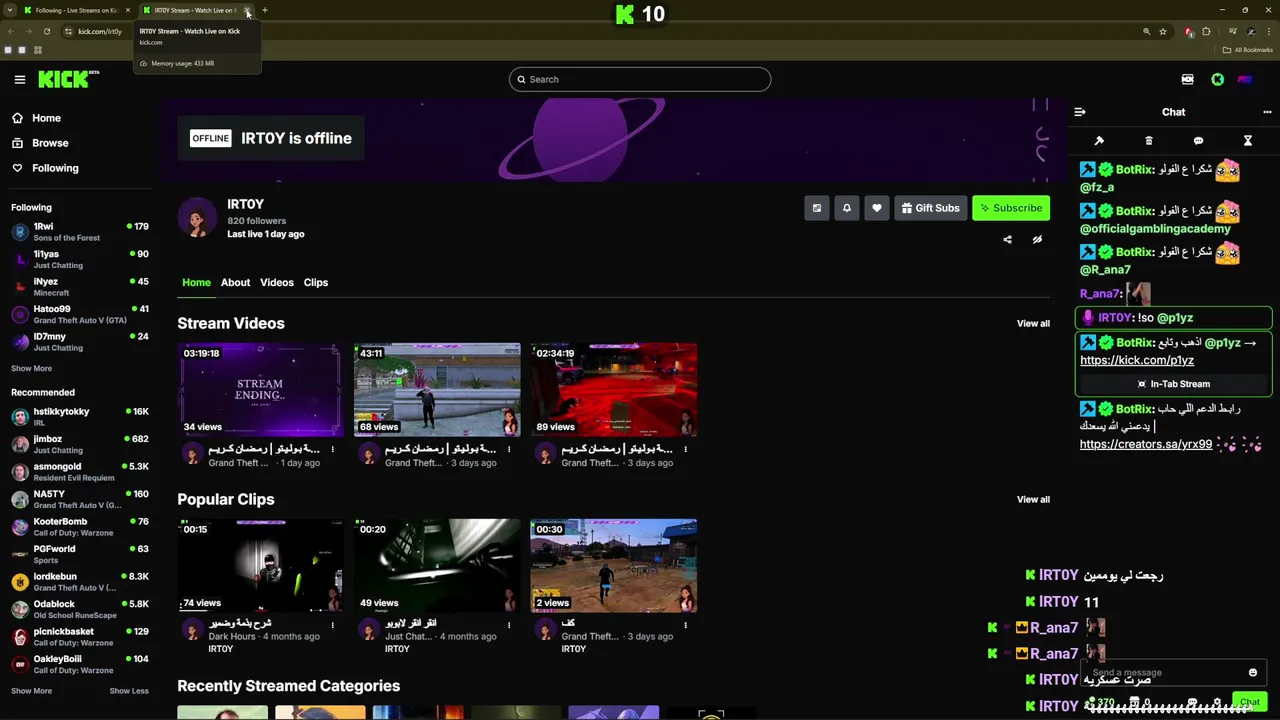Show More followed channels
This screenshot has height=720, width=1280.
(31, 368)
